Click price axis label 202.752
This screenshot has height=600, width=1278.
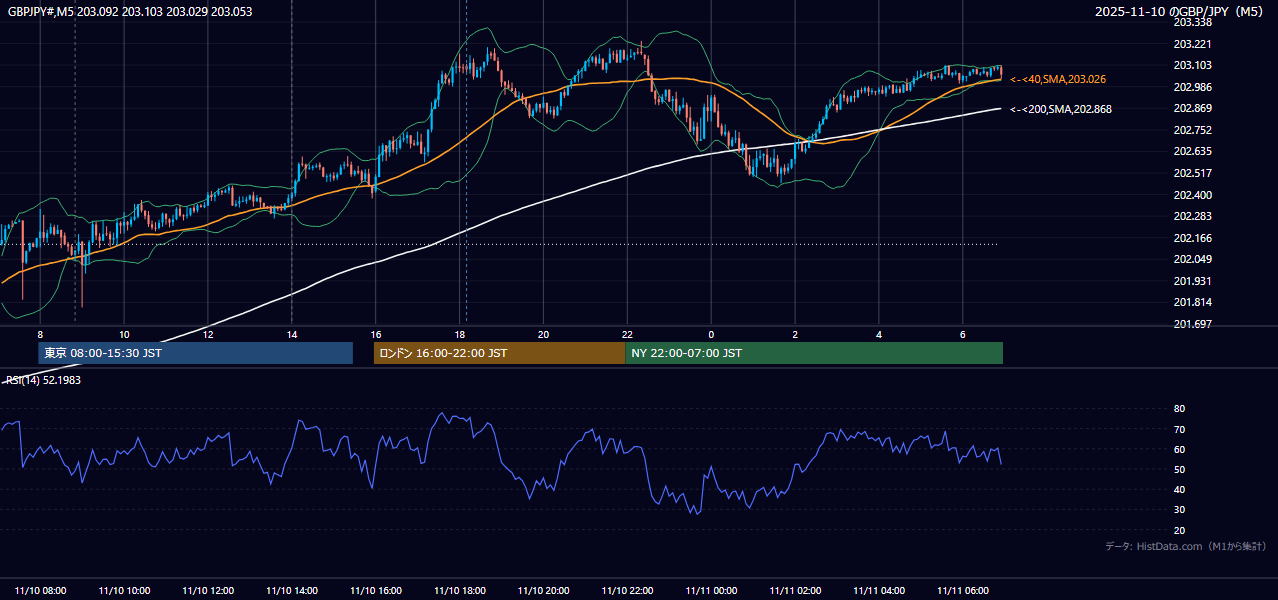coord(1192,130)
